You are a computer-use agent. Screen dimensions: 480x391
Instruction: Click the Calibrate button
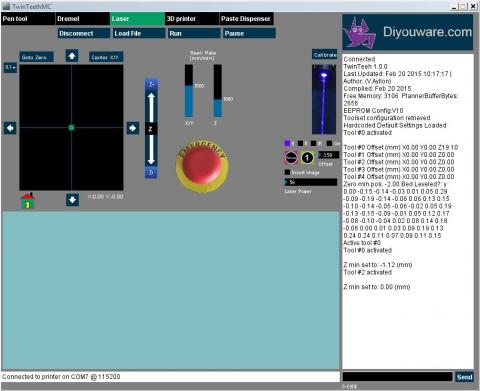point(325,55)
